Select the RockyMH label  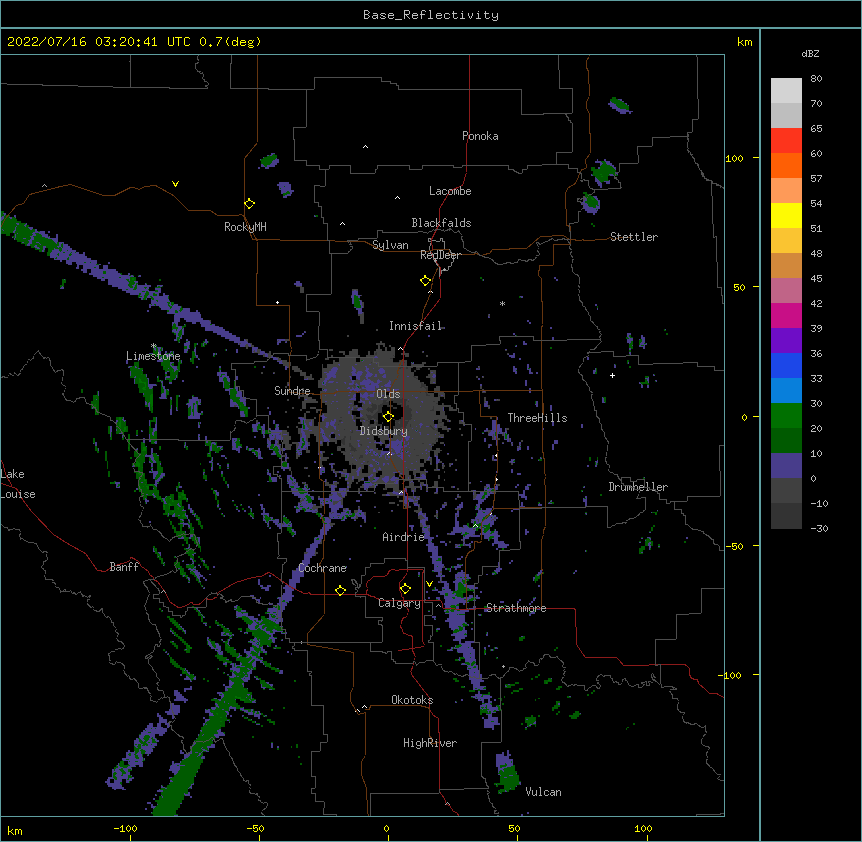(x=245, y=227)
